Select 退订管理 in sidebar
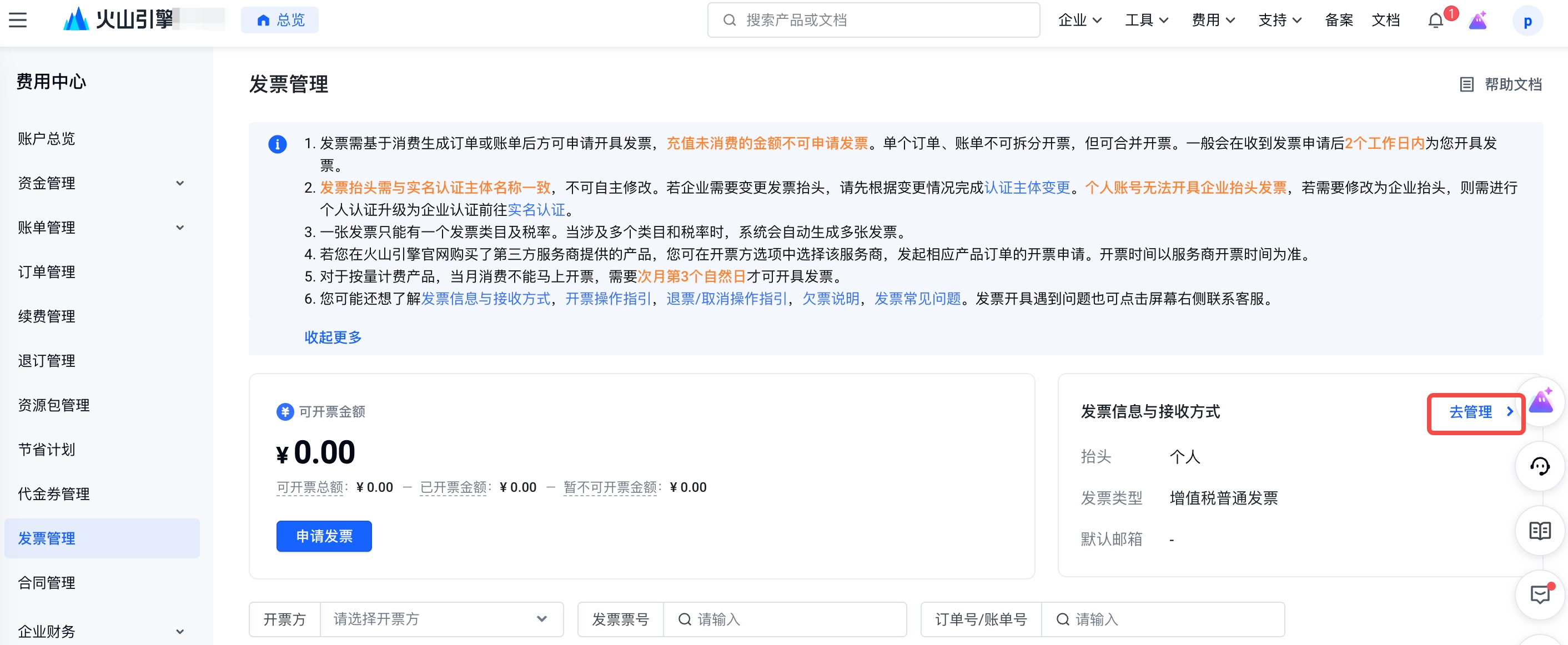Screen dimensions: 1568x645 pos(102,361)
